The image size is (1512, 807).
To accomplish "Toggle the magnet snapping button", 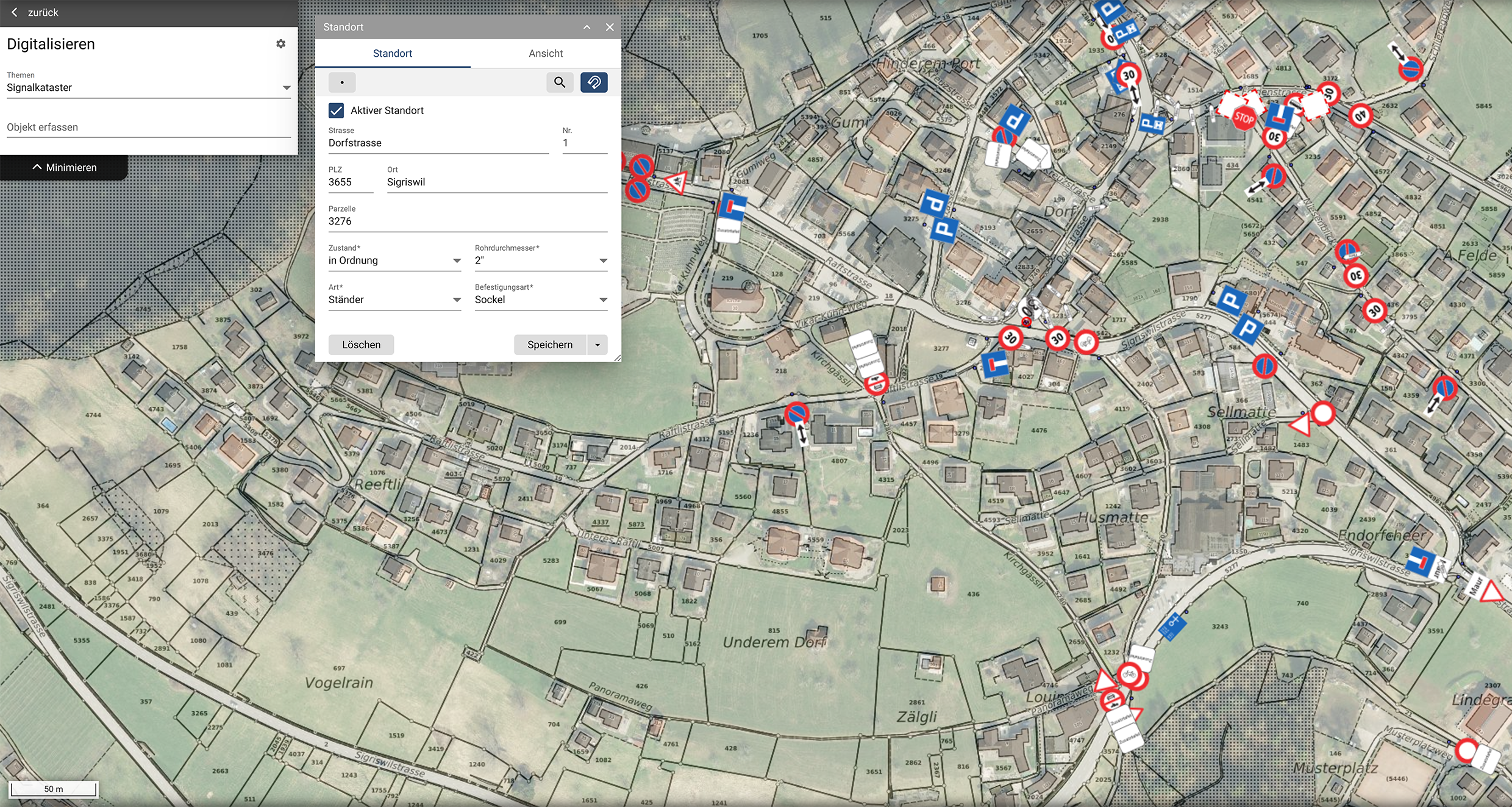I will click(x=594, y=82).
